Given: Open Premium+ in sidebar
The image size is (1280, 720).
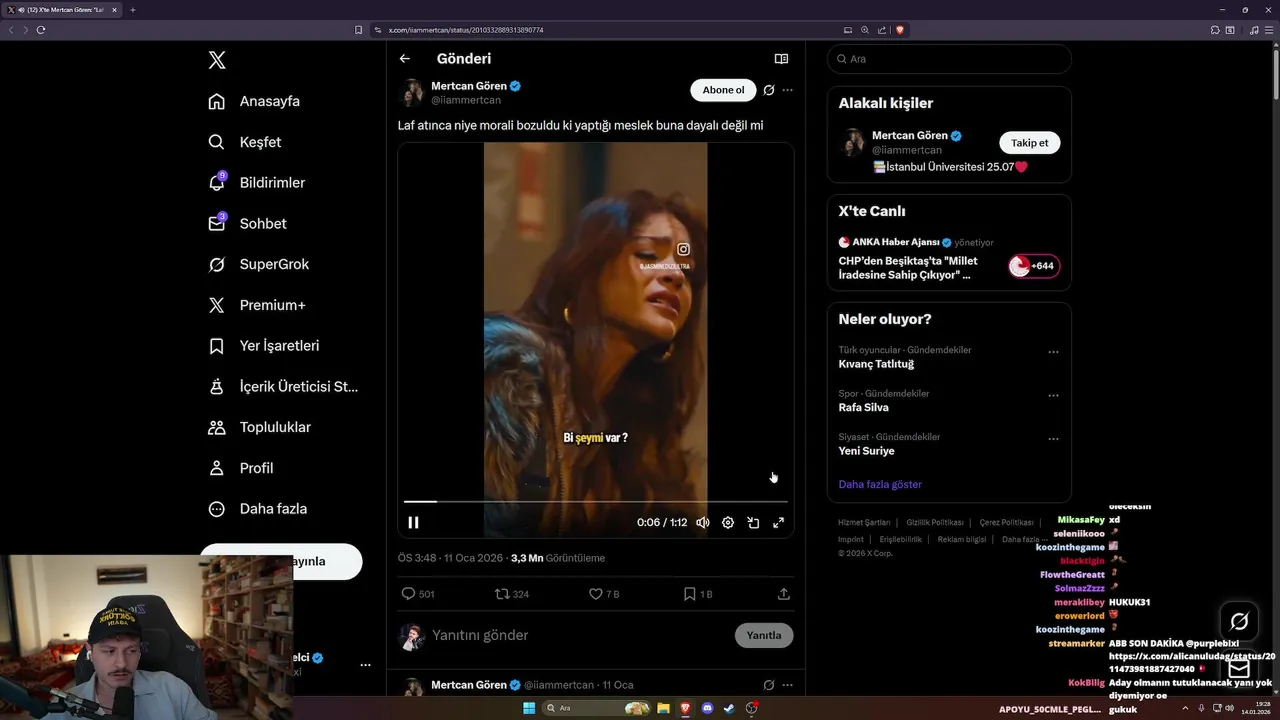Looking at the screenshot, I should [x=256, y=305].
